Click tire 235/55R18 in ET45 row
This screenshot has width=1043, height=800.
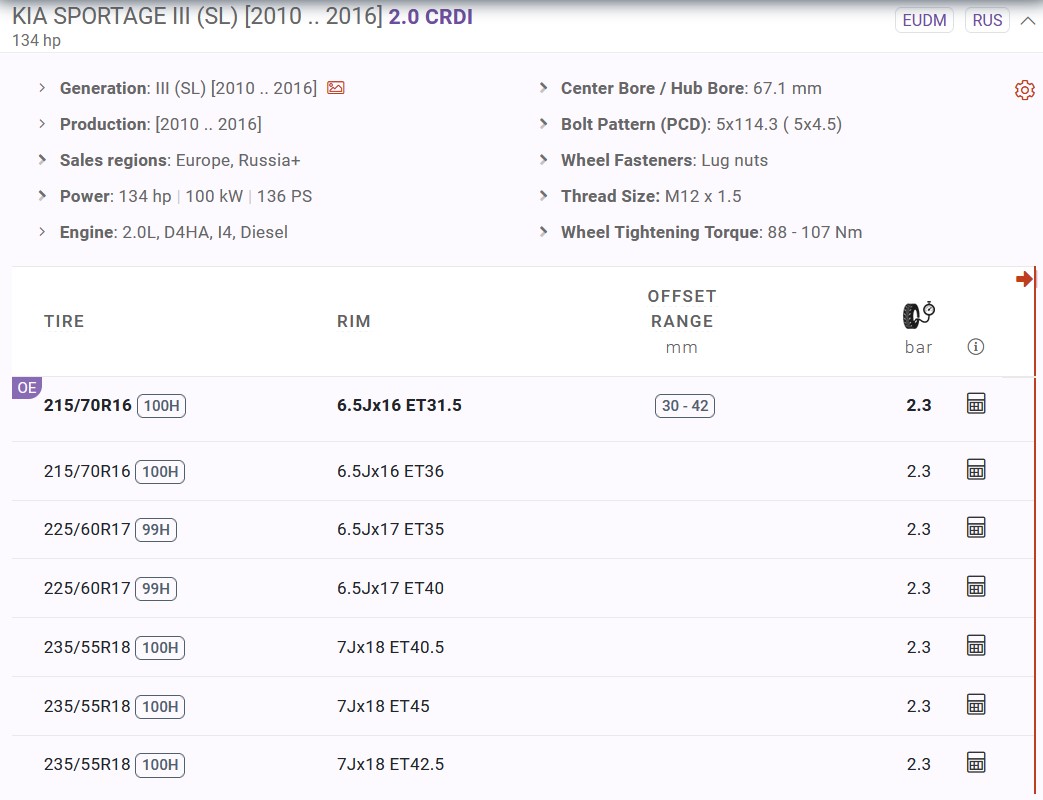point(87,706)
